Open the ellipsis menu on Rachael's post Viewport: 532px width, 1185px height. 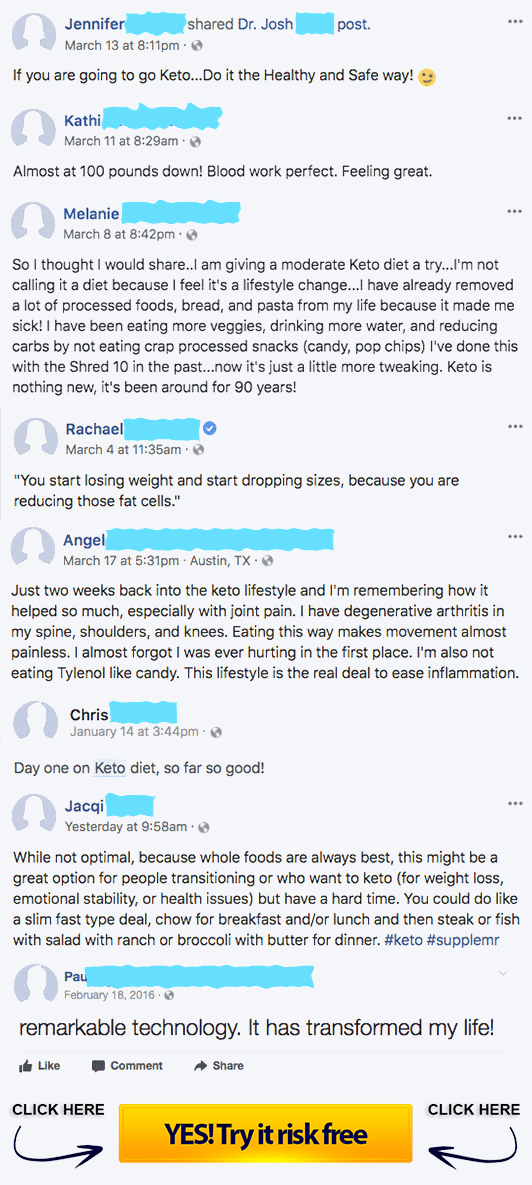(x=515, y=427)
